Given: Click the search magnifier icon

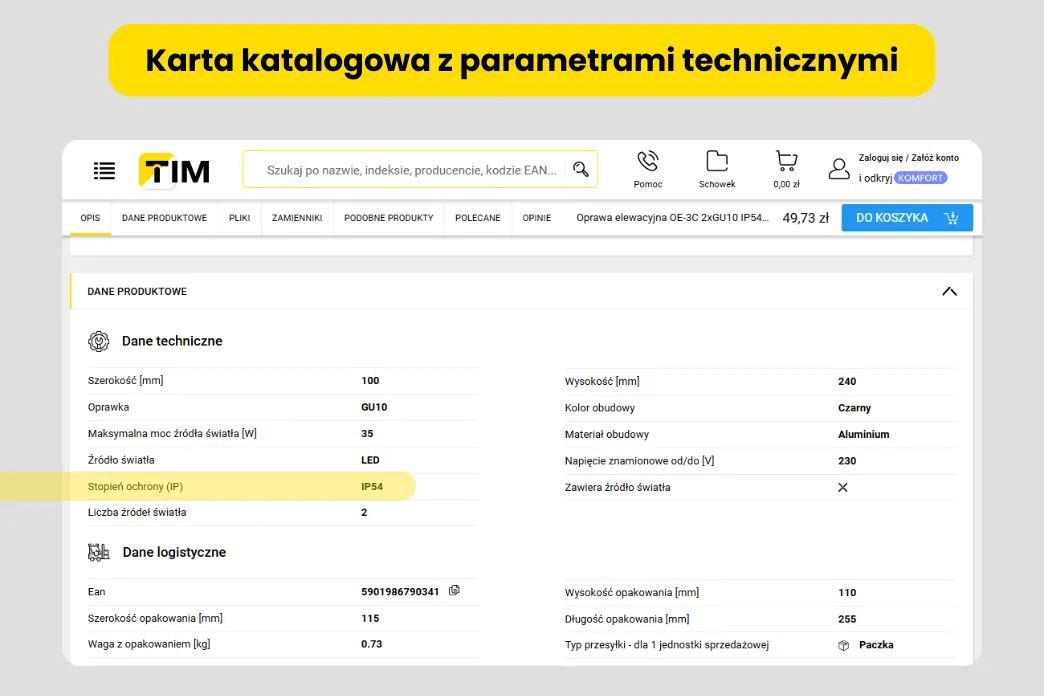Looking at the screenshot, I should [x=581, y=169].
